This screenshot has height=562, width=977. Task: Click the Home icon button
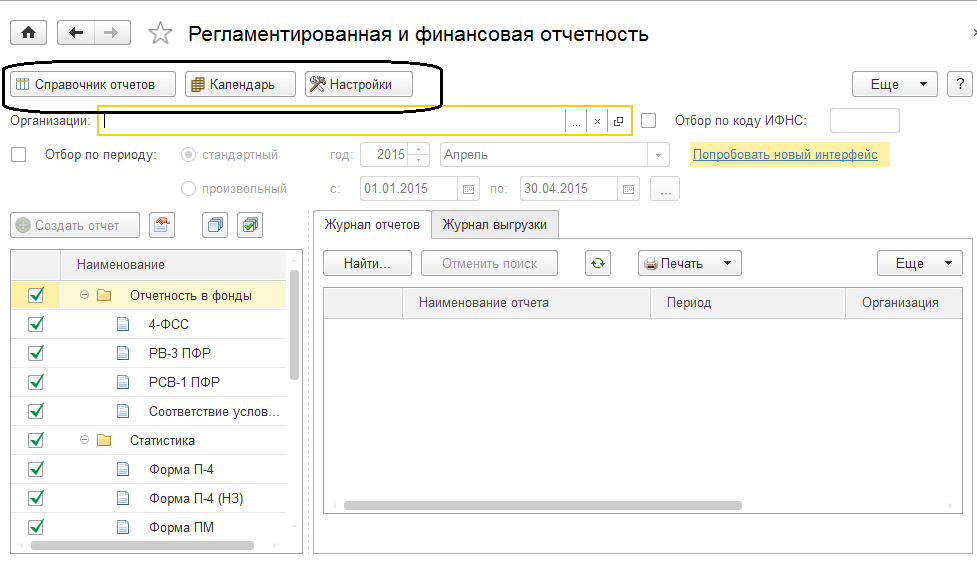28,33
